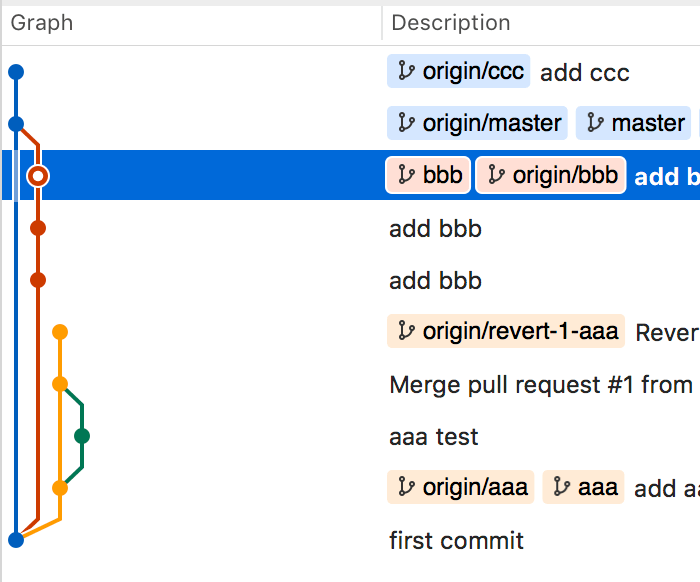Screen dimensions: 700x582
Task: Click the origin/ccc branch label
Action: click(459, 72)
